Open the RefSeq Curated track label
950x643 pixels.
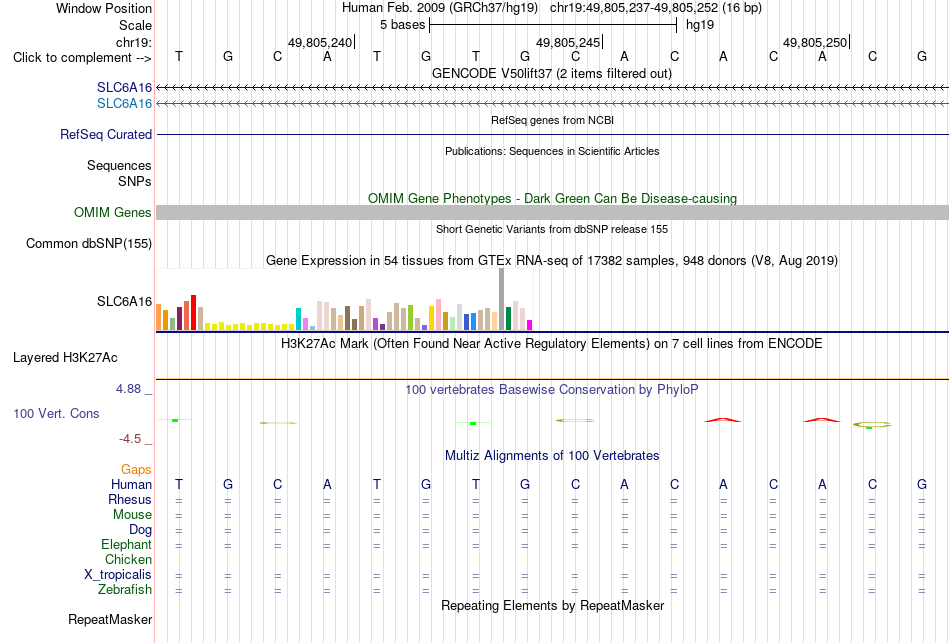coord(106,135)
